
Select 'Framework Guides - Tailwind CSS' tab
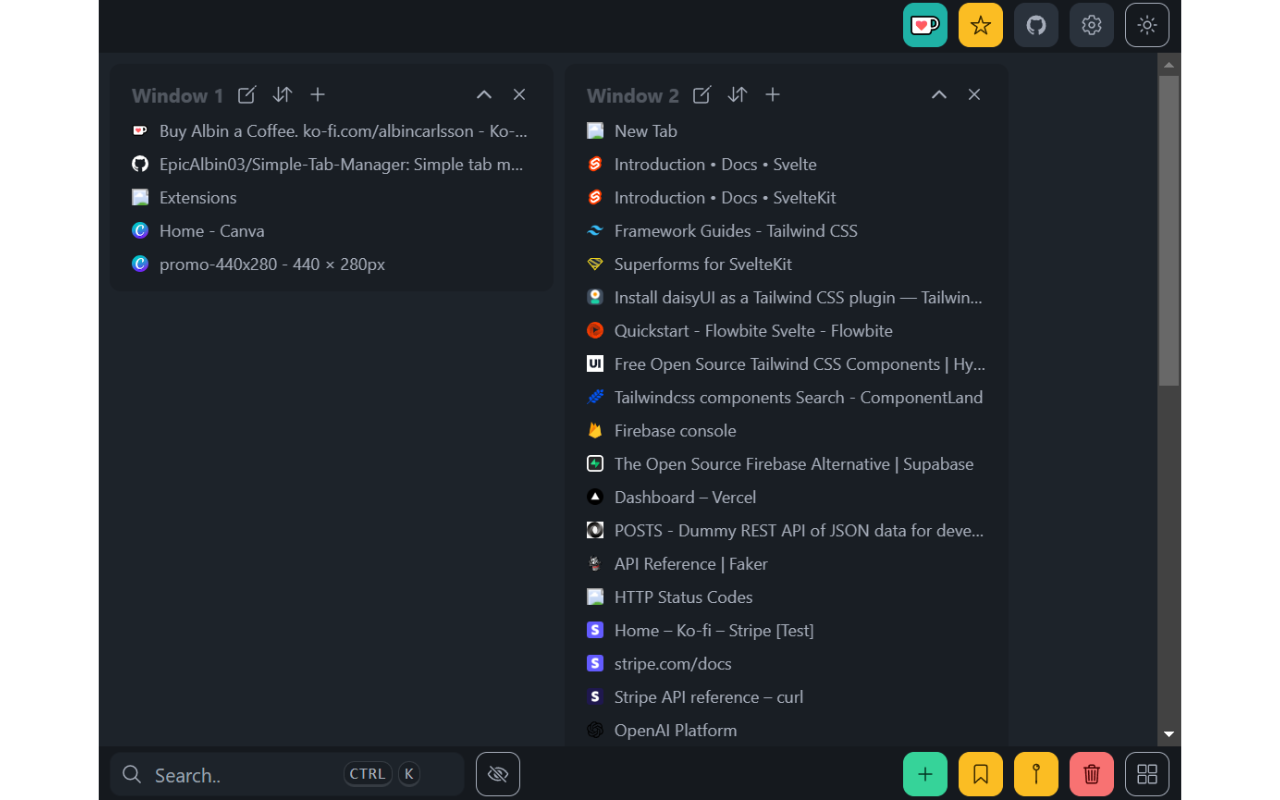coord(786,231)
